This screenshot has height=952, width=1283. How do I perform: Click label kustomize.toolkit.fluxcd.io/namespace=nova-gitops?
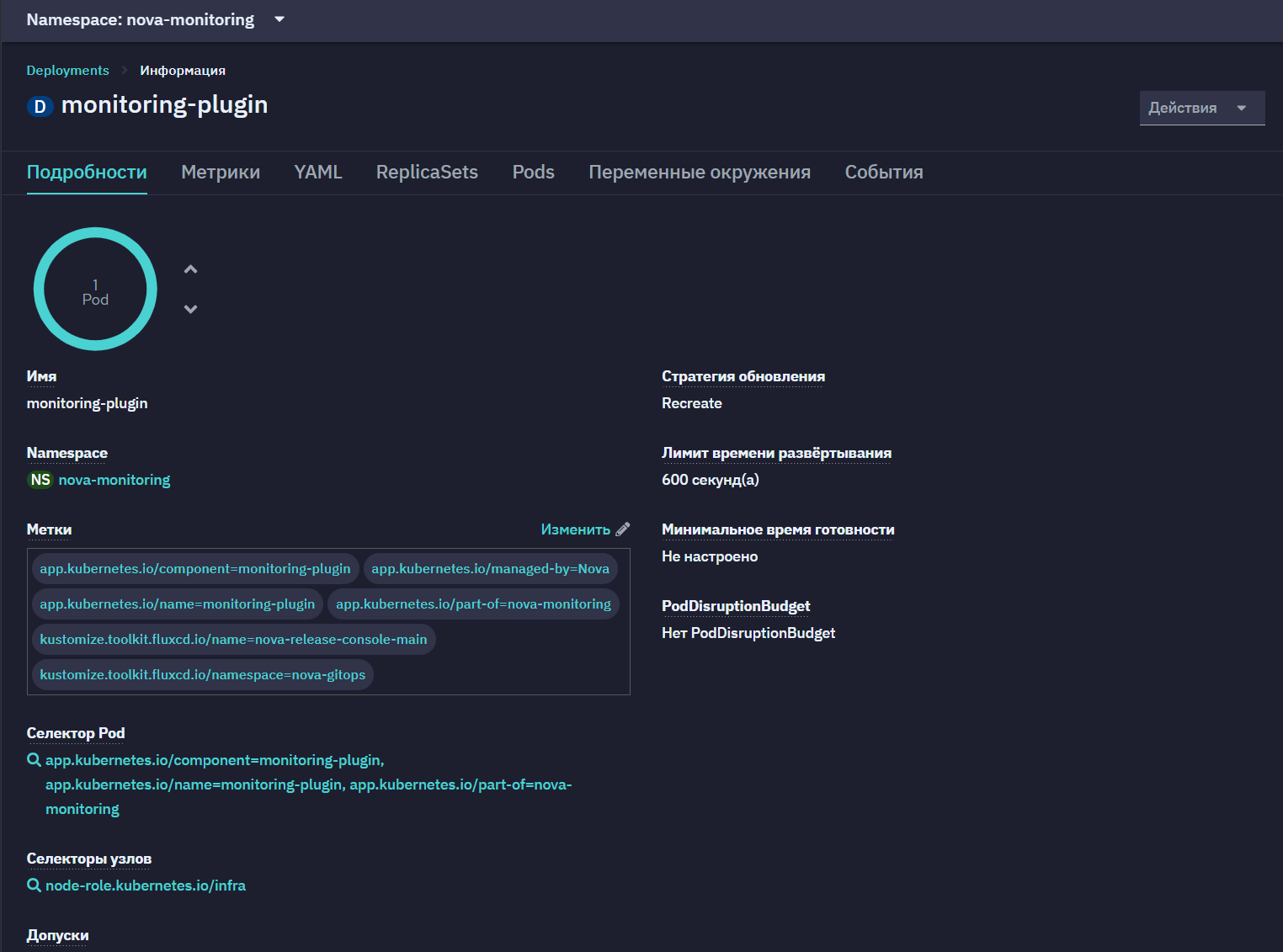click(x=203, y=675)
